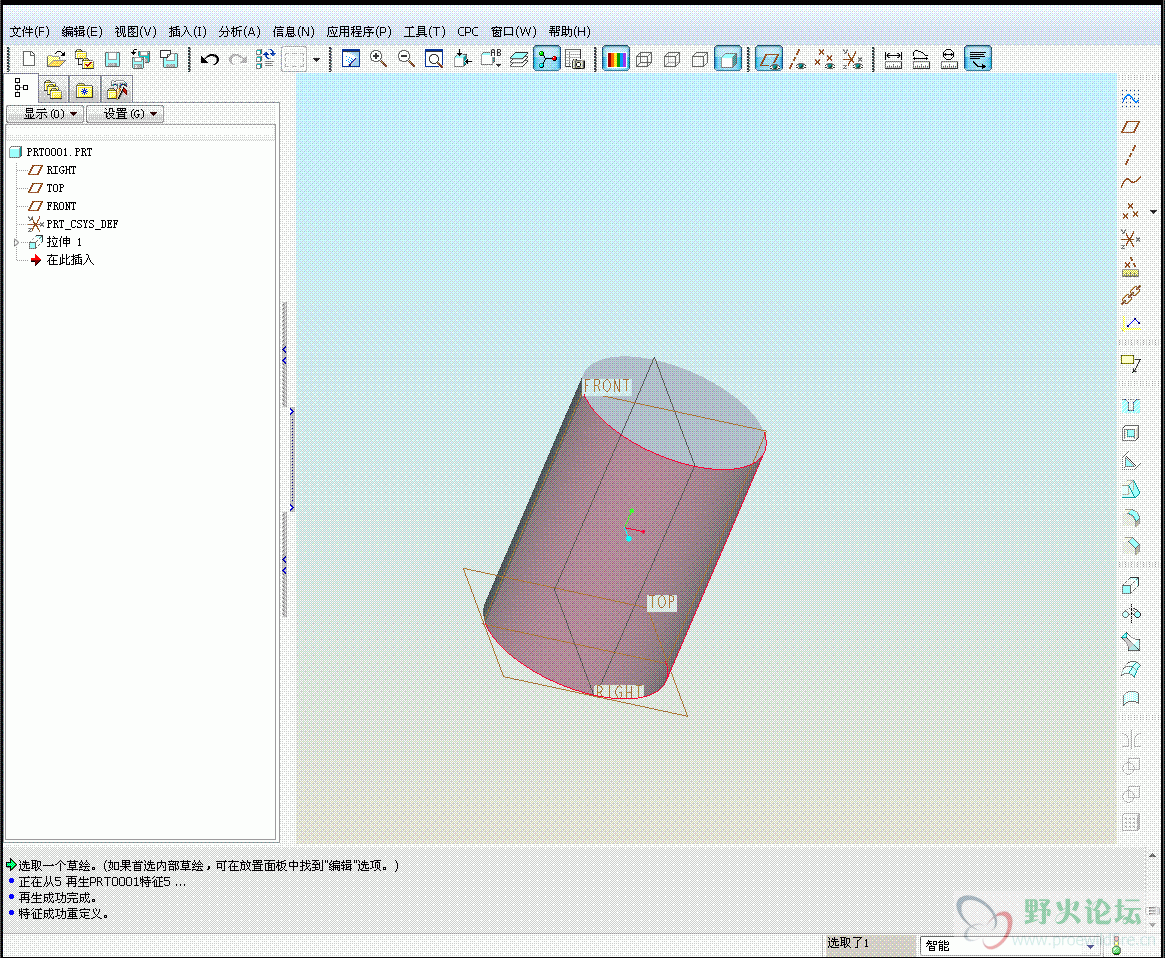Click the Annotation feature icon in right toolbar
Screen dimensions: 1165x958
(1130, 363)
